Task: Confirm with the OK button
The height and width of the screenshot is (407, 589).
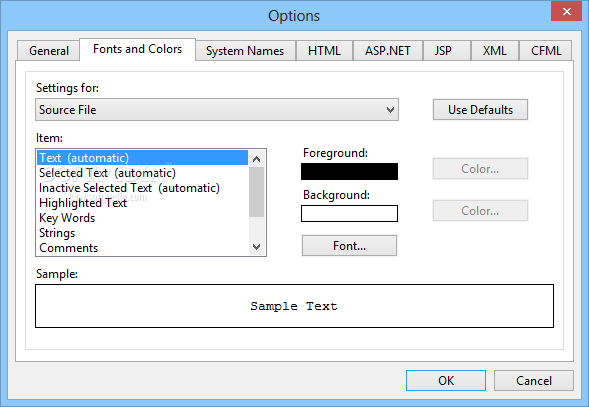Action: [446, 381]
